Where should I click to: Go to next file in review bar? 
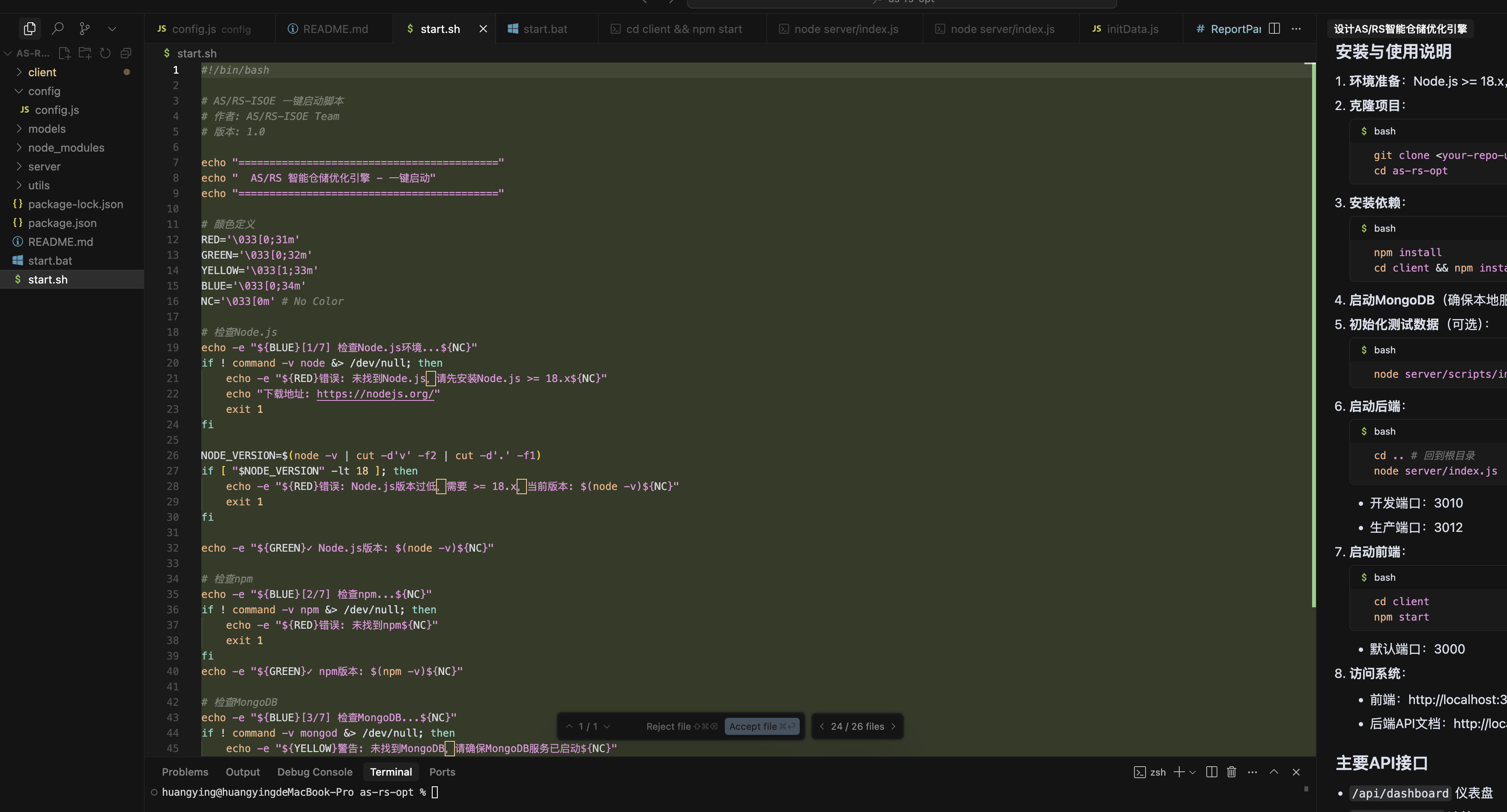pyautogui.click(x=893, y=726)
